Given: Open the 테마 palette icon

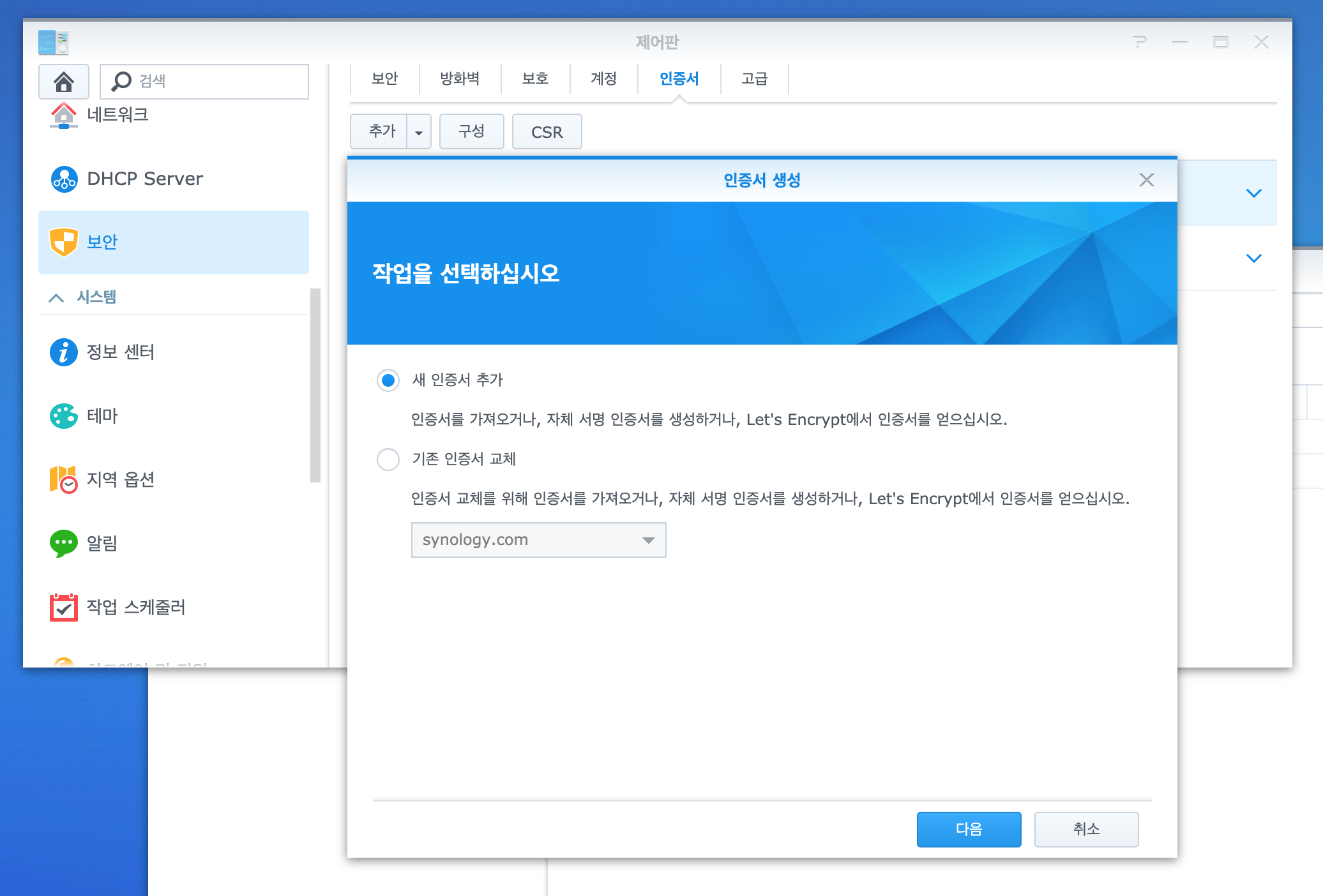Looking at the screenshot, I should (64, 416).
